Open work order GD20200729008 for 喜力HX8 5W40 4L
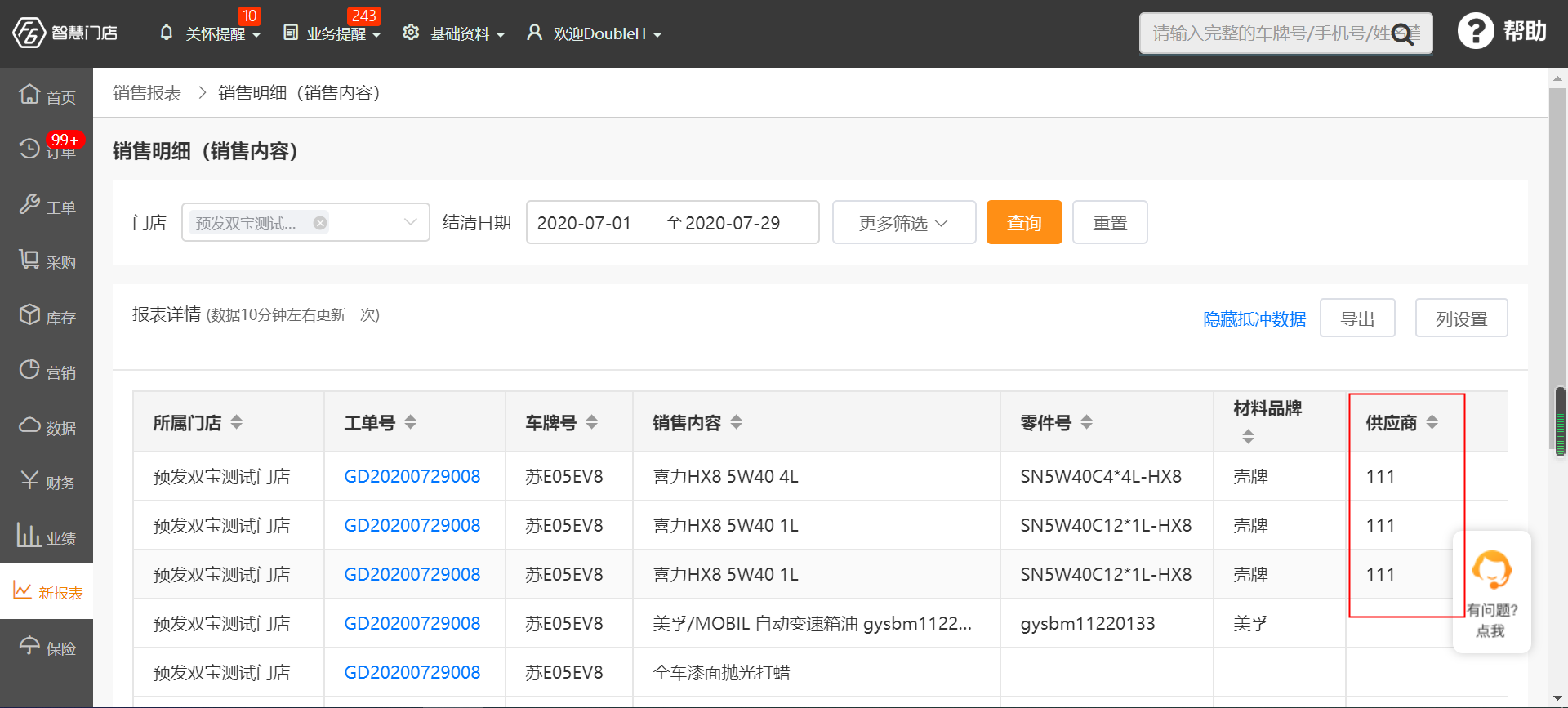The width and height of the screenshot is (1568, 708). tap(412, 476)
